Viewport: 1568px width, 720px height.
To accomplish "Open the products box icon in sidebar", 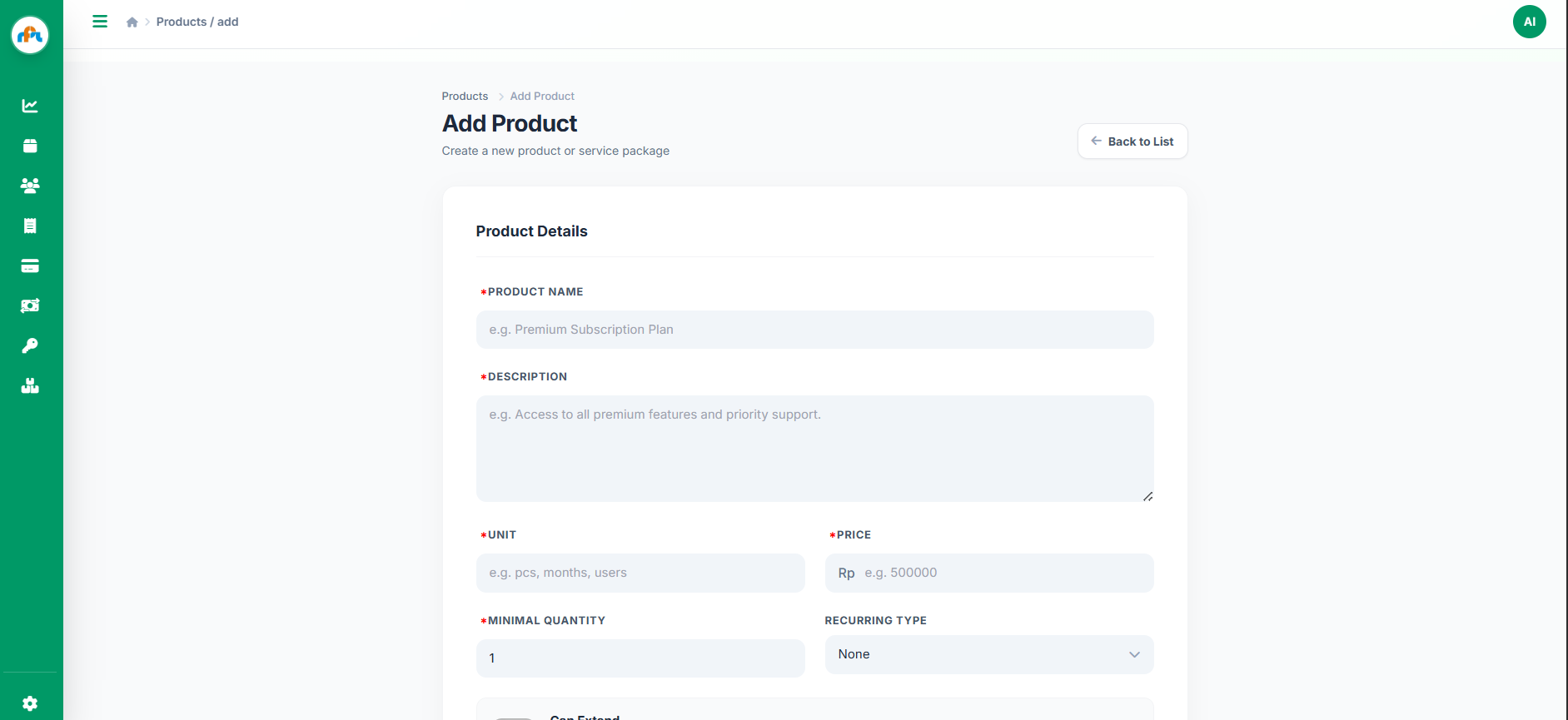I will coord(30,146).
